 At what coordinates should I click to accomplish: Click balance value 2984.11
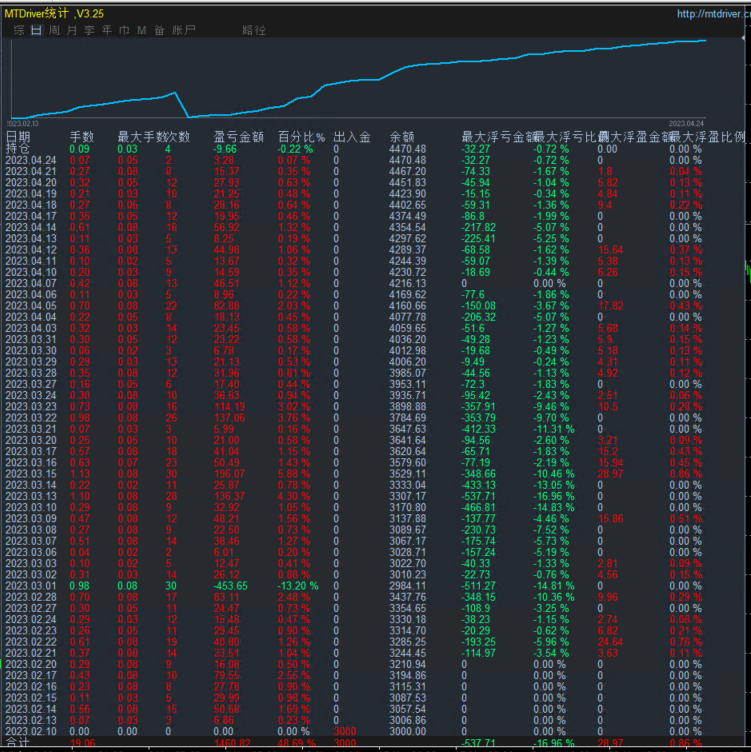click(x=407, y=586)
